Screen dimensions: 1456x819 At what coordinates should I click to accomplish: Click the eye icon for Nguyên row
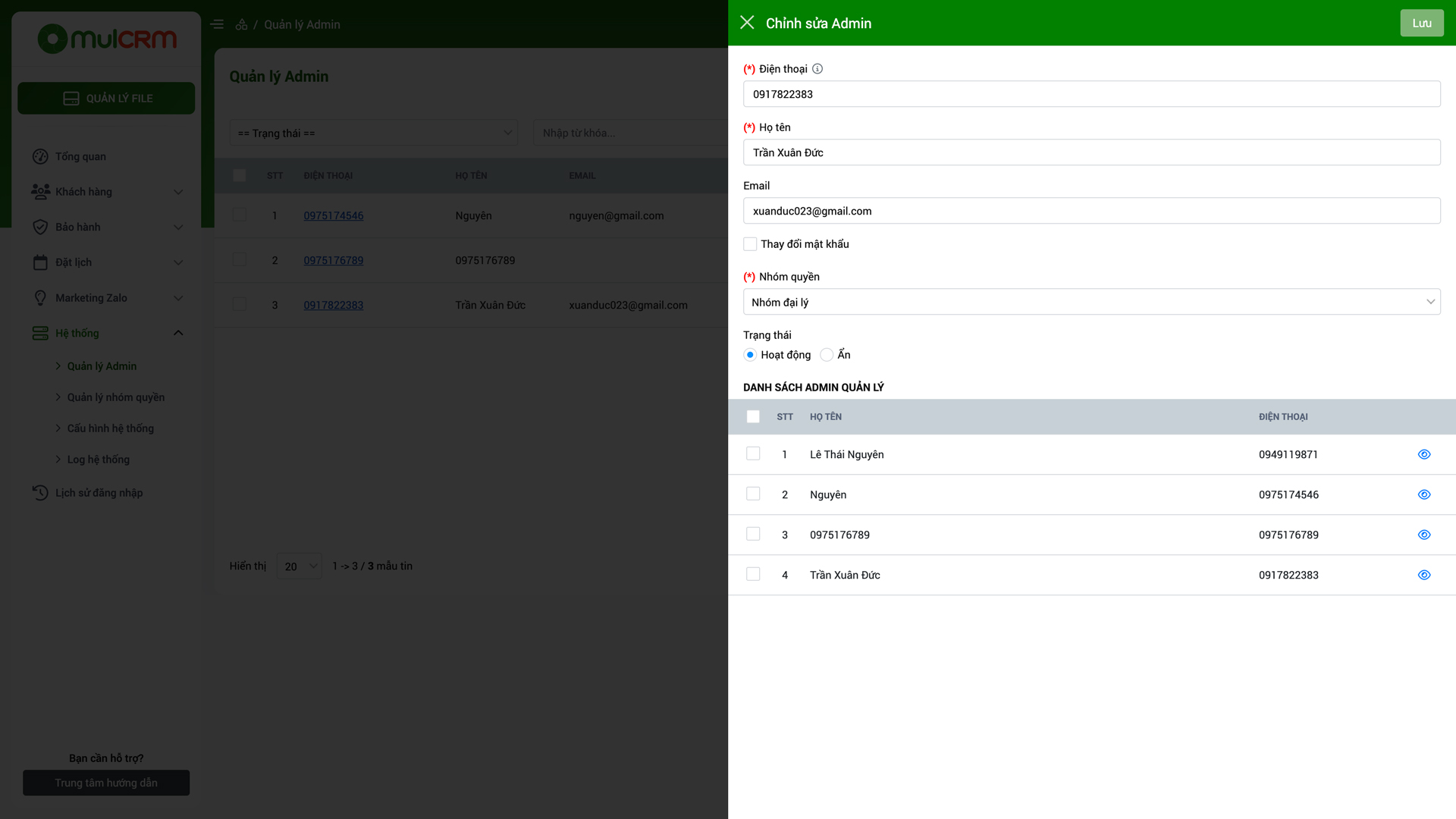1424,494
